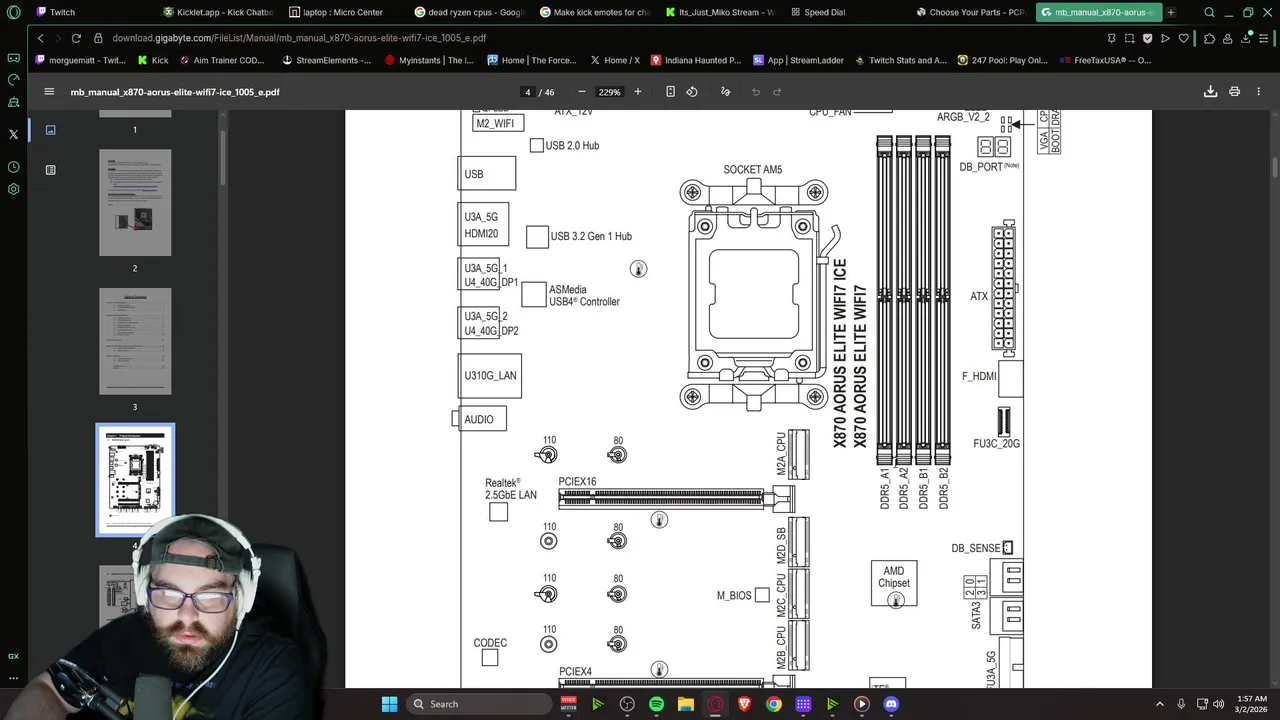The height and width of the screenshot is (720, 1280).
Task: Click the browser forward arrow
Action: [58, 38]
